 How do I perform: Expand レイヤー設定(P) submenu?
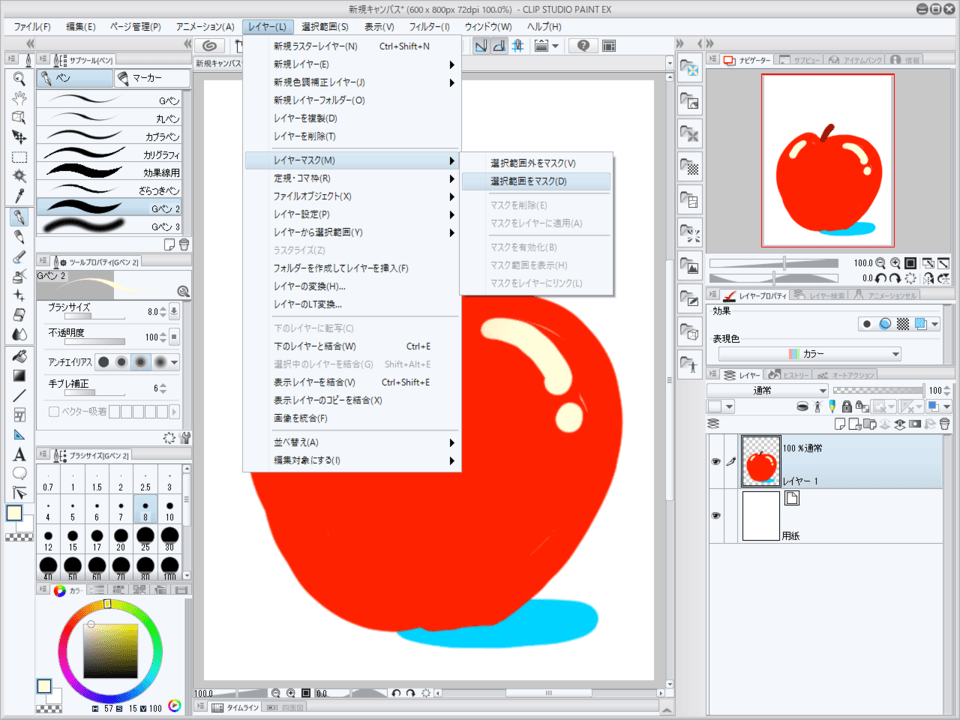(452, 215)
